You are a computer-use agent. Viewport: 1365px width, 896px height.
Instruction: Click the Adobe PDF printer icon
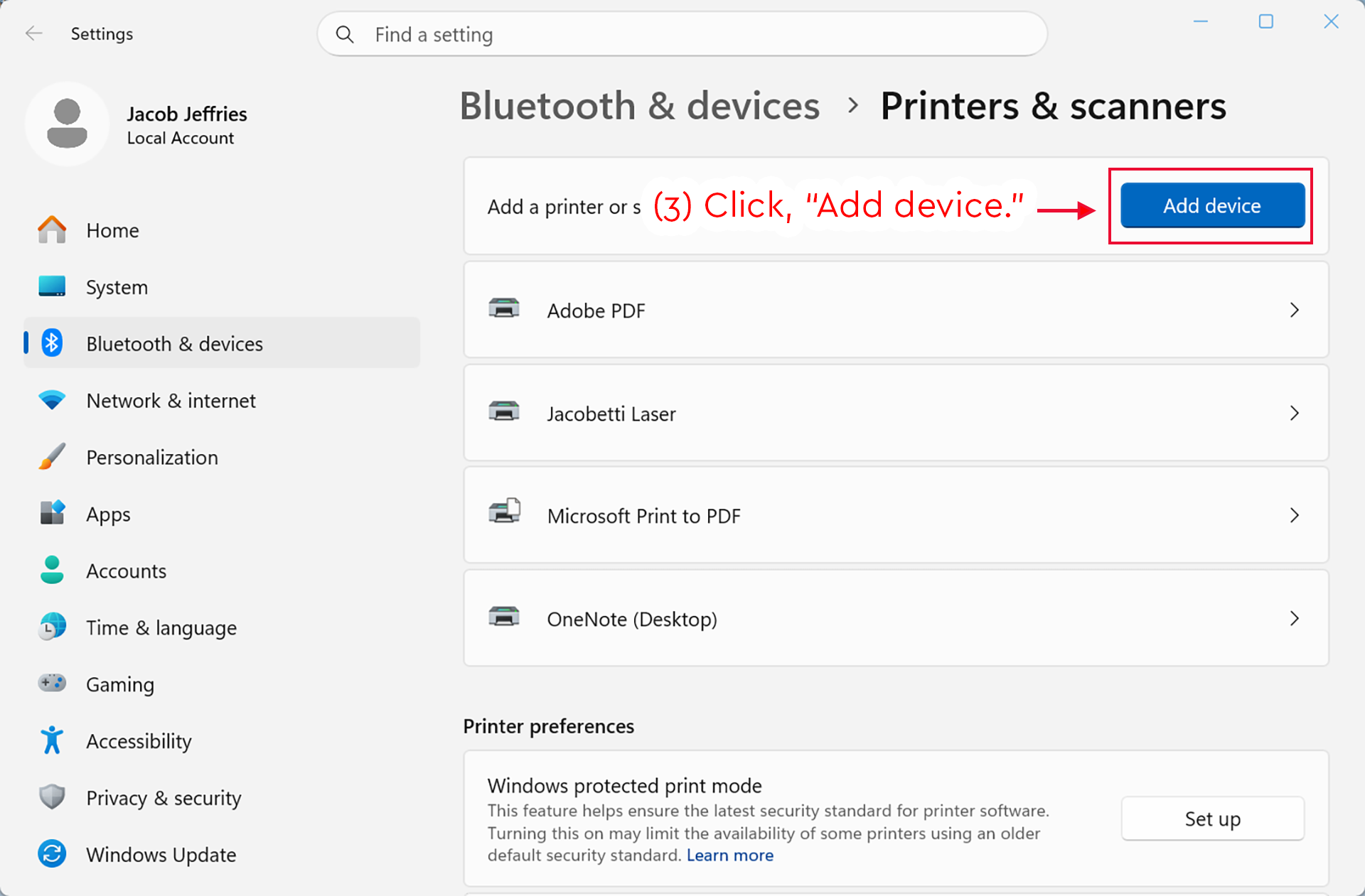pos(504,308)
